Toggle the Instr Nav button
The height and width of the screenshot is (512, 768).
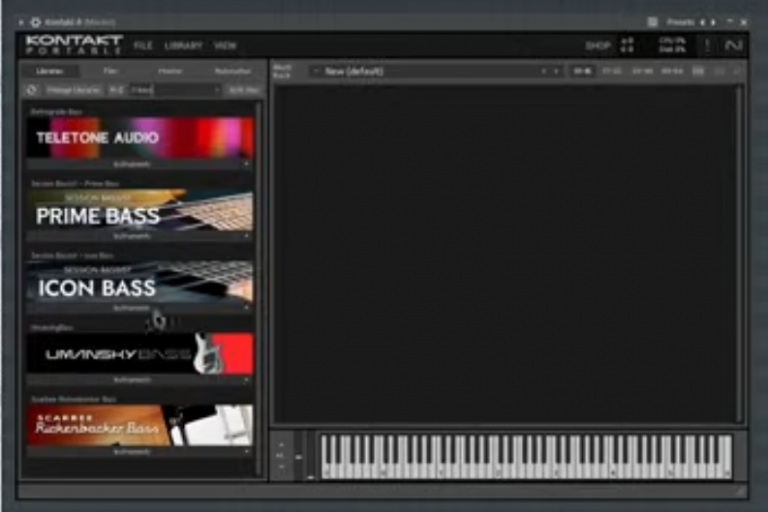(243, 90)
